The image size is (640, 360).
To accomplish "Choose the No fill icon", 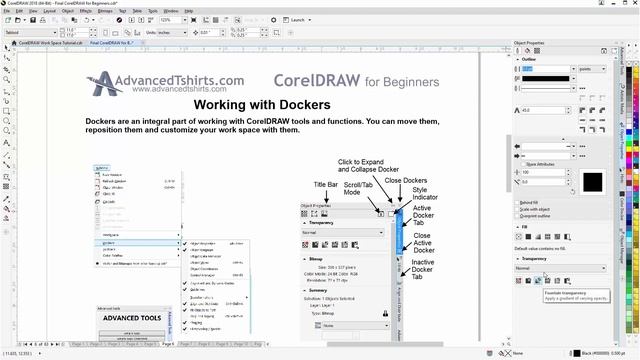I will click(518, 237).
